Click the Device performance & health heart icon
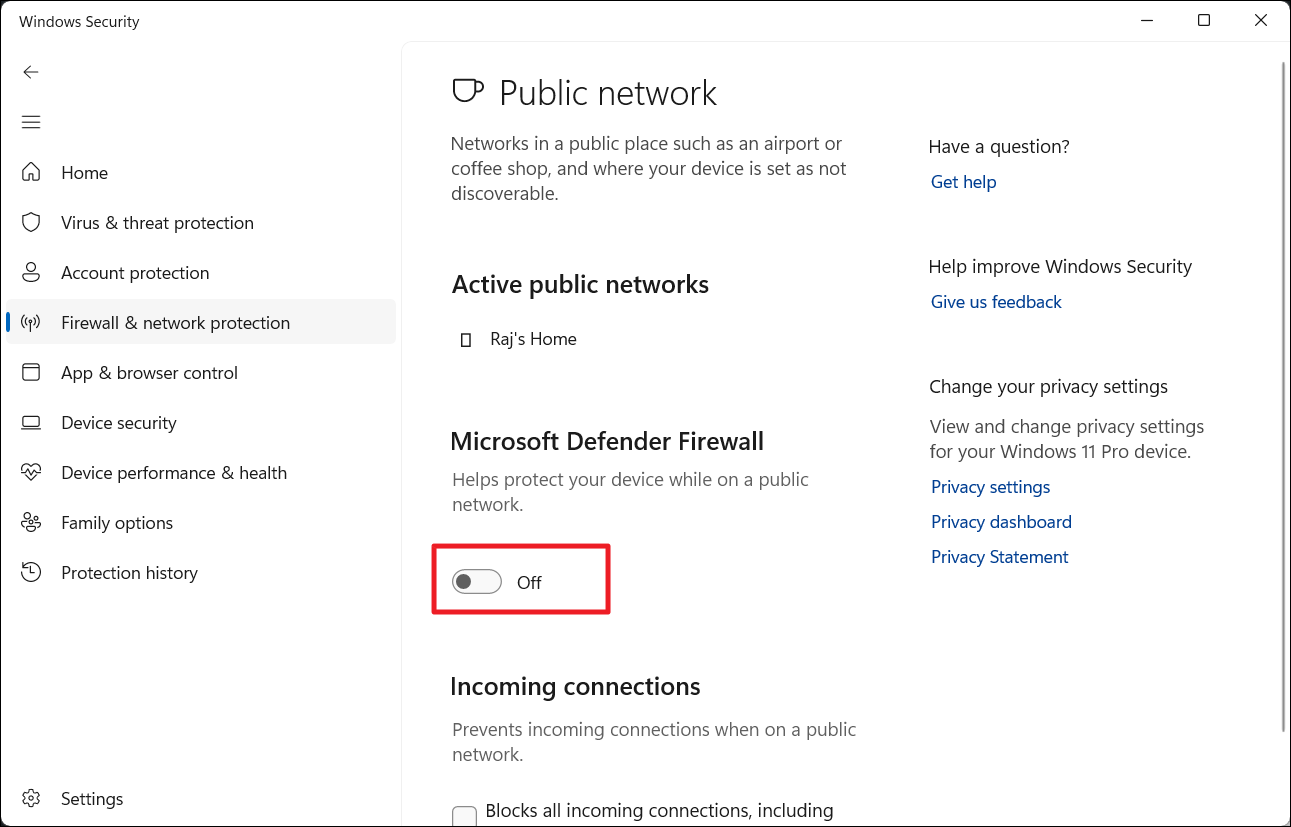 coord(31,472)
